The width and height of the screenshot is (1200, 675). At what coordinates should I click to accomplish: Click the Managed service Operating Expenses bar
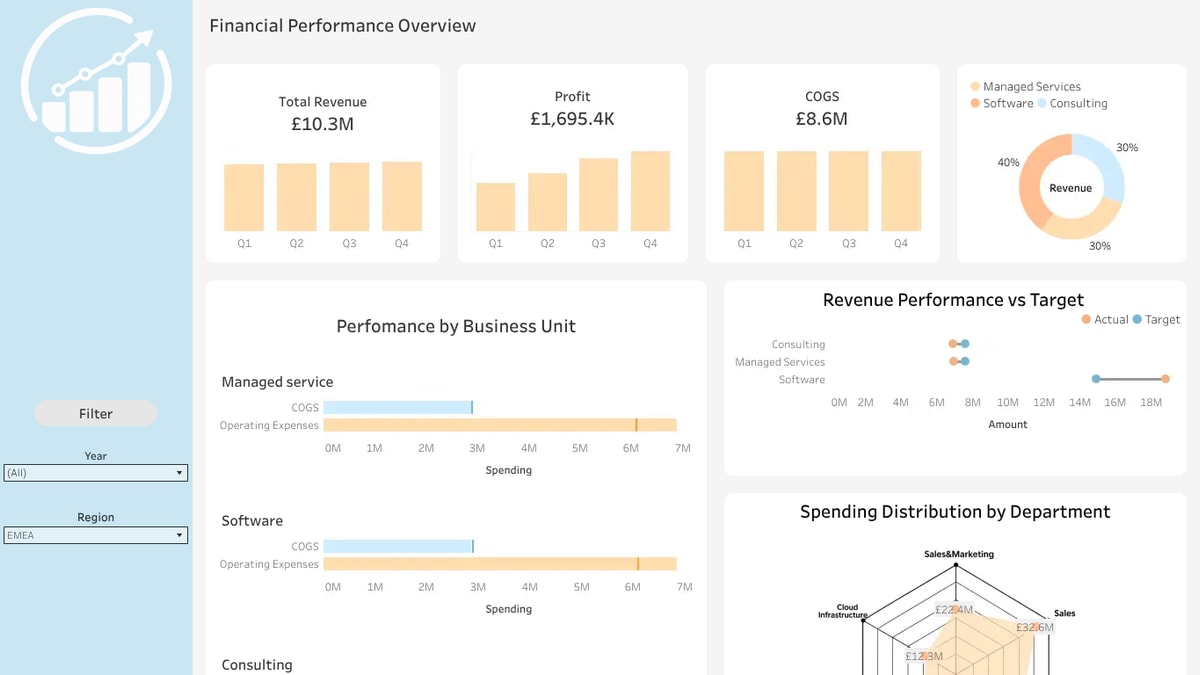pyautogui.click(x=500, y=425)
